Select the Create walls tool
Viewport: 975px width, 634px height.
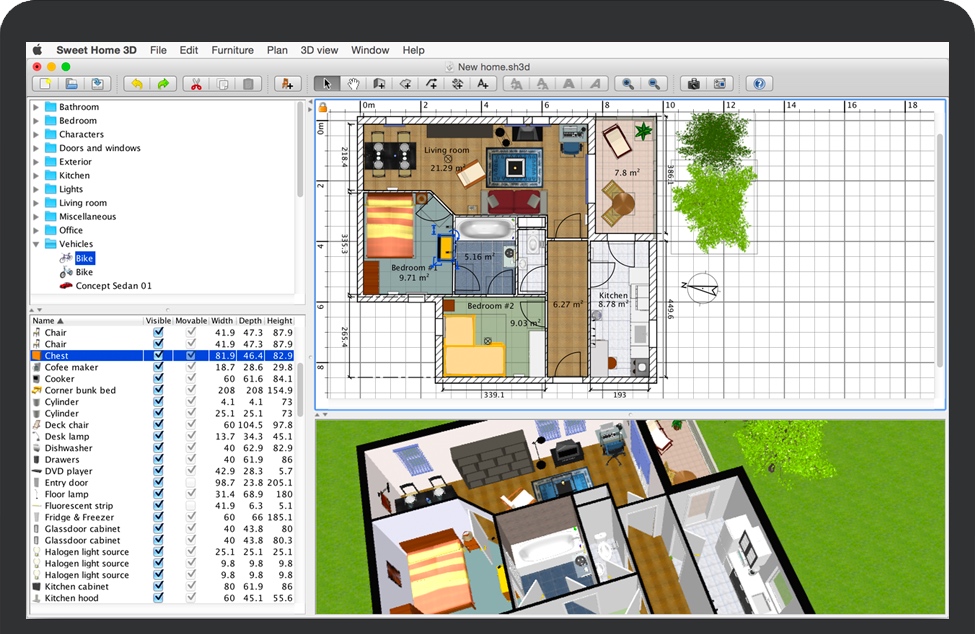pos(379,84)
